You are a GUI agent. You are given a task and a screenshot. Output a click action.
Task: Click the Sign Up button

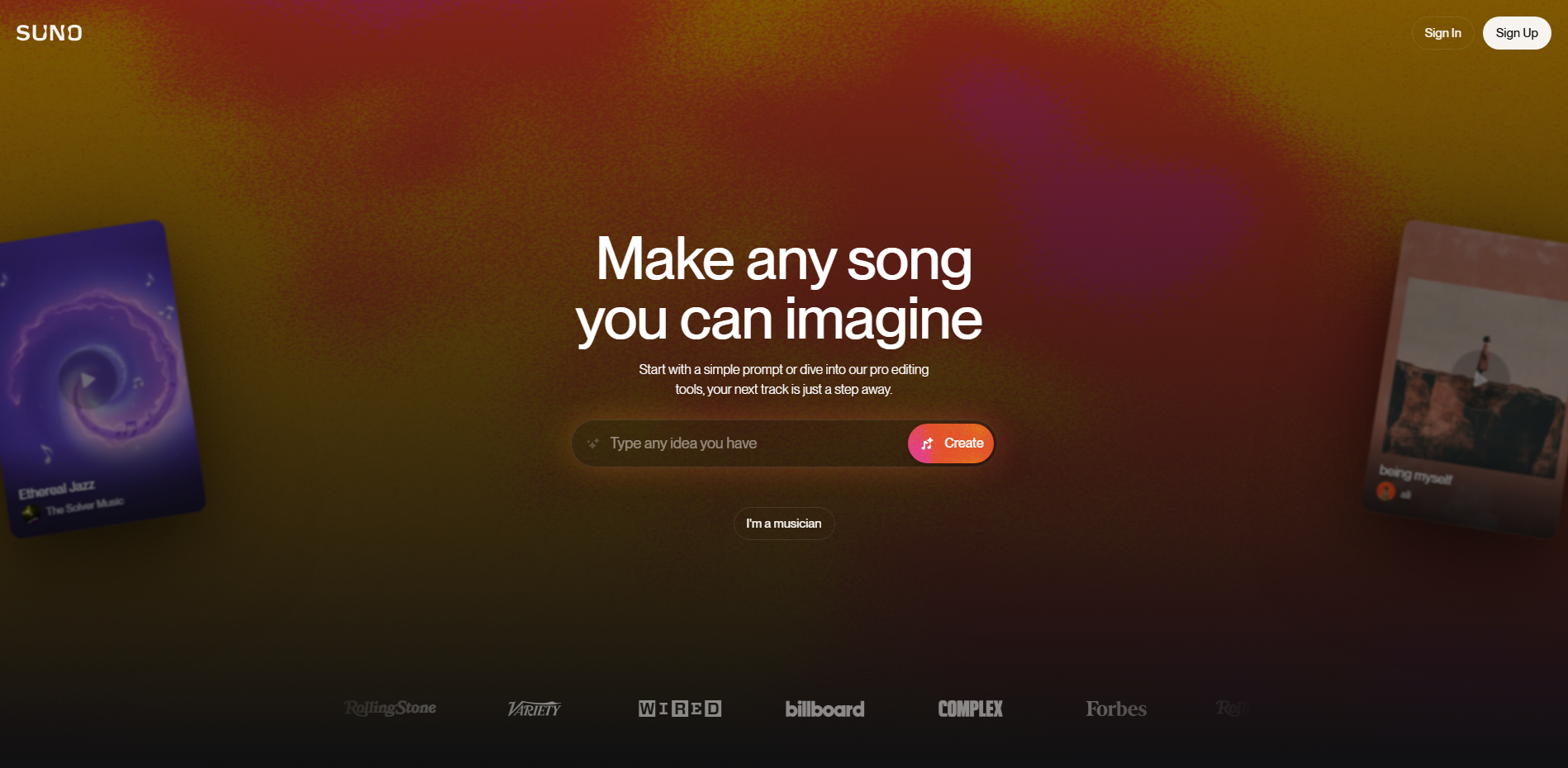1517,33
